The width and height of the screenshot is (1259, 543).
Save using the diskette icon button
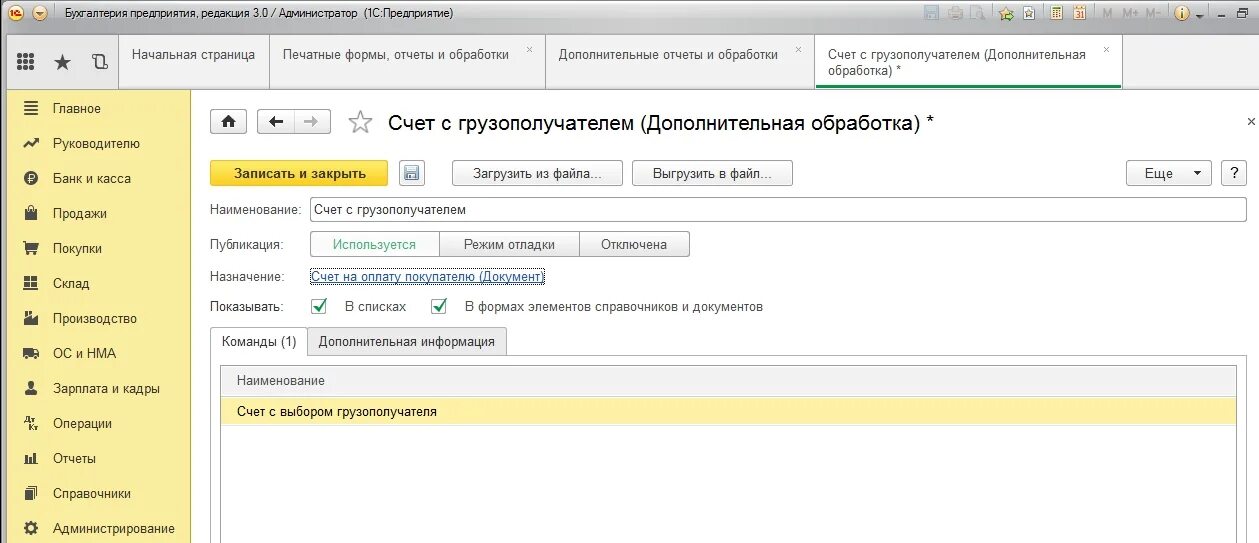[x=412, y=173]
